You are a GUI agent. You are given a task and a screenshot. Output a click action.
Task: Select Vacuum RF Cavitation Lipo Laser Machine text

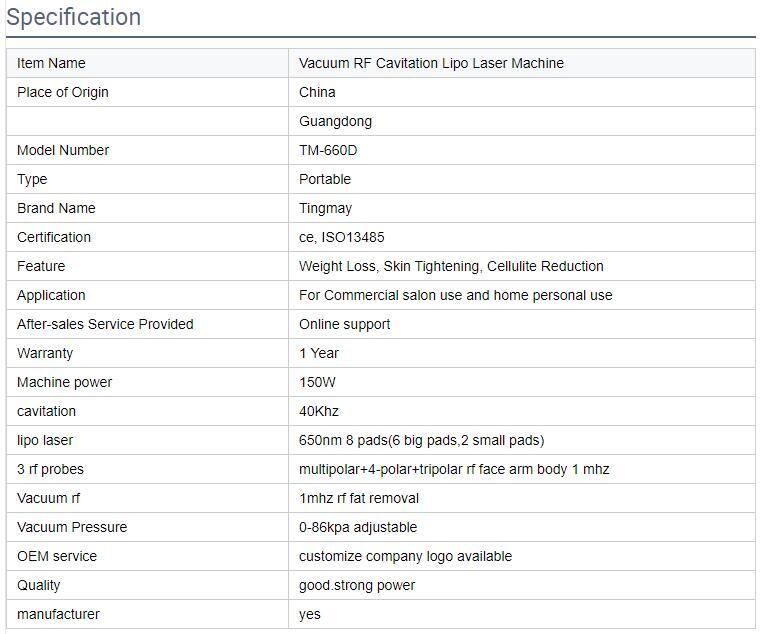pos(431,63)
